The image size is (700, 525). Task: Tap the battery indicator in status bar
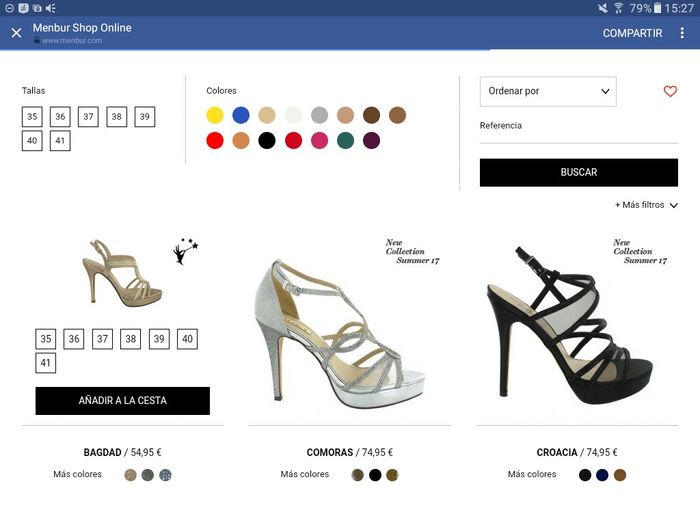[x=657, y=8]
